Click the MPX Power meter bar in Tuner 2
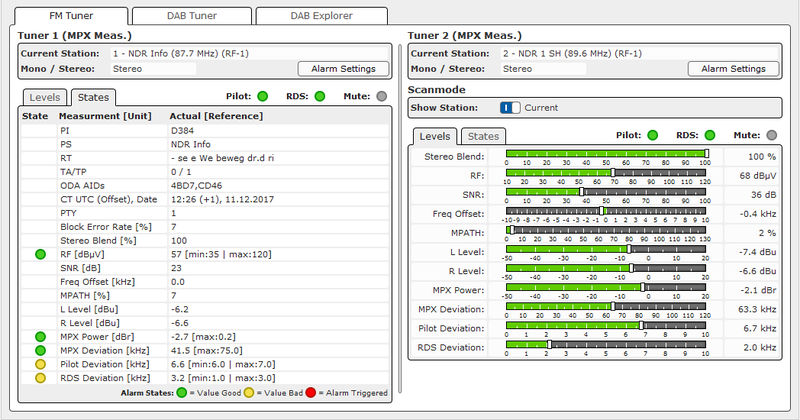Image resolution: width=800 pixels, height=420 pixels. (606, 287)
